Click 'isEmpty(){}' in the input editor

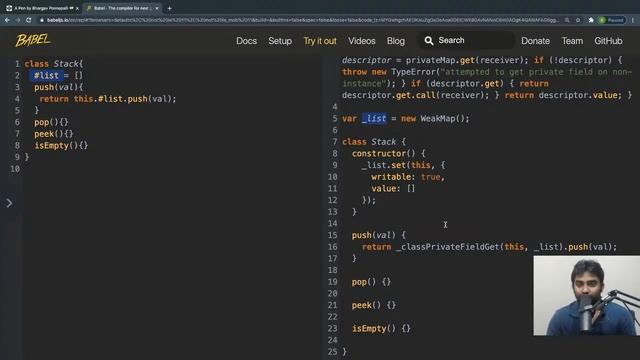point(61,145)
